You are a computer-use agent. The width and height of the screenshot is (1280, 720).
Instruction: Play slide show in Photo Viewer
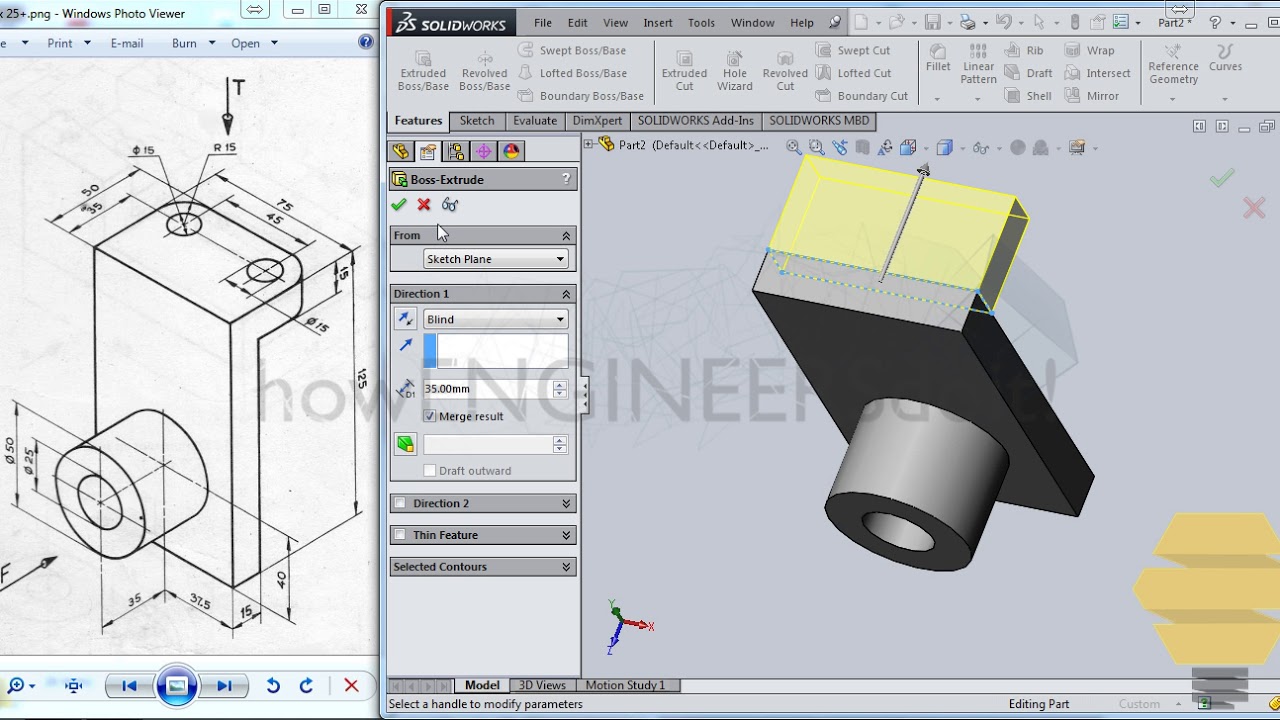coord(176,686)
